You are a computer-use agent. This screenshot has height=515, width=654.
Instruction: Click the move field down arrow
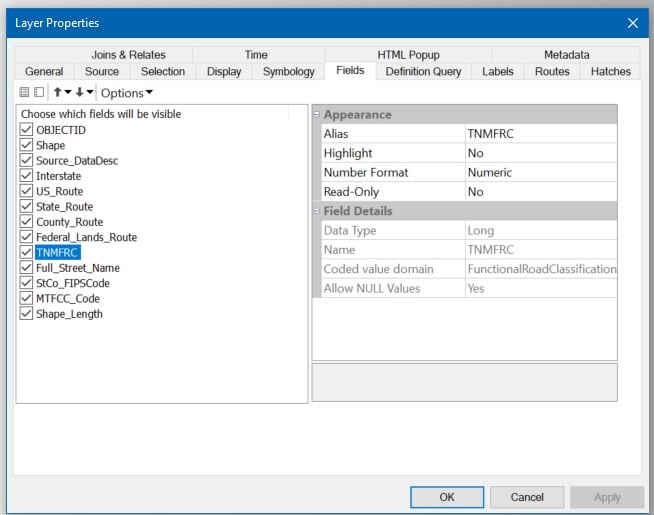point(79,92)
